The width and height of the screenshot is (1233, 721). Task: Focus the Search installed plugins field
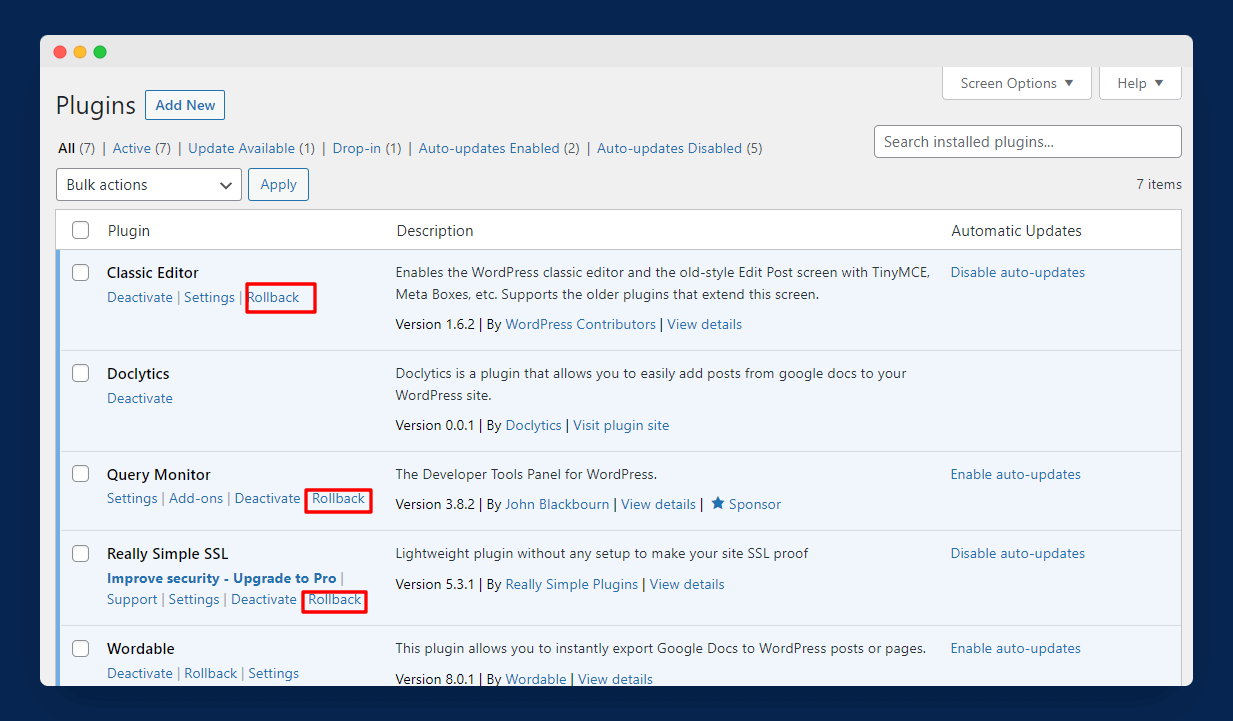1027,142
